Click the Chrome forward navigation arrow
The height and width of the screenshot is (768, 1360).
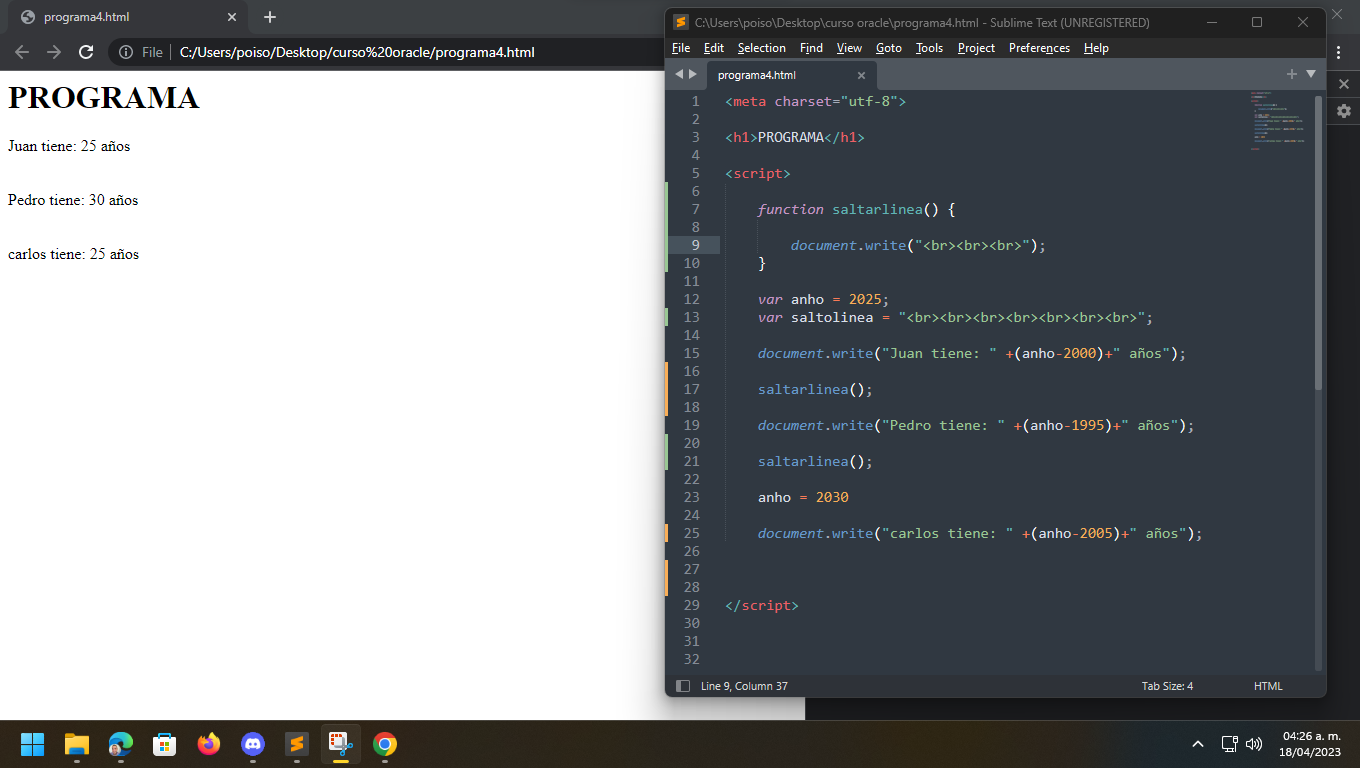54,52
